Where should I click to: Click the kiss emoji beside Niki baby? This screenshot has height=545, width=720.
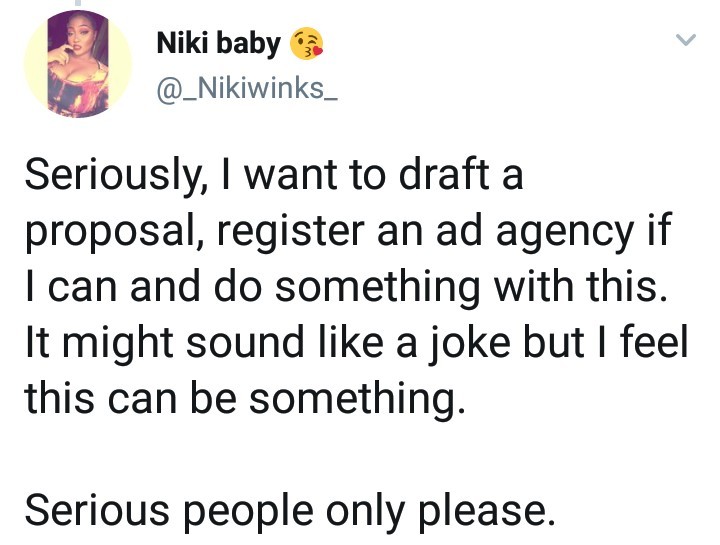pos(307,43)
